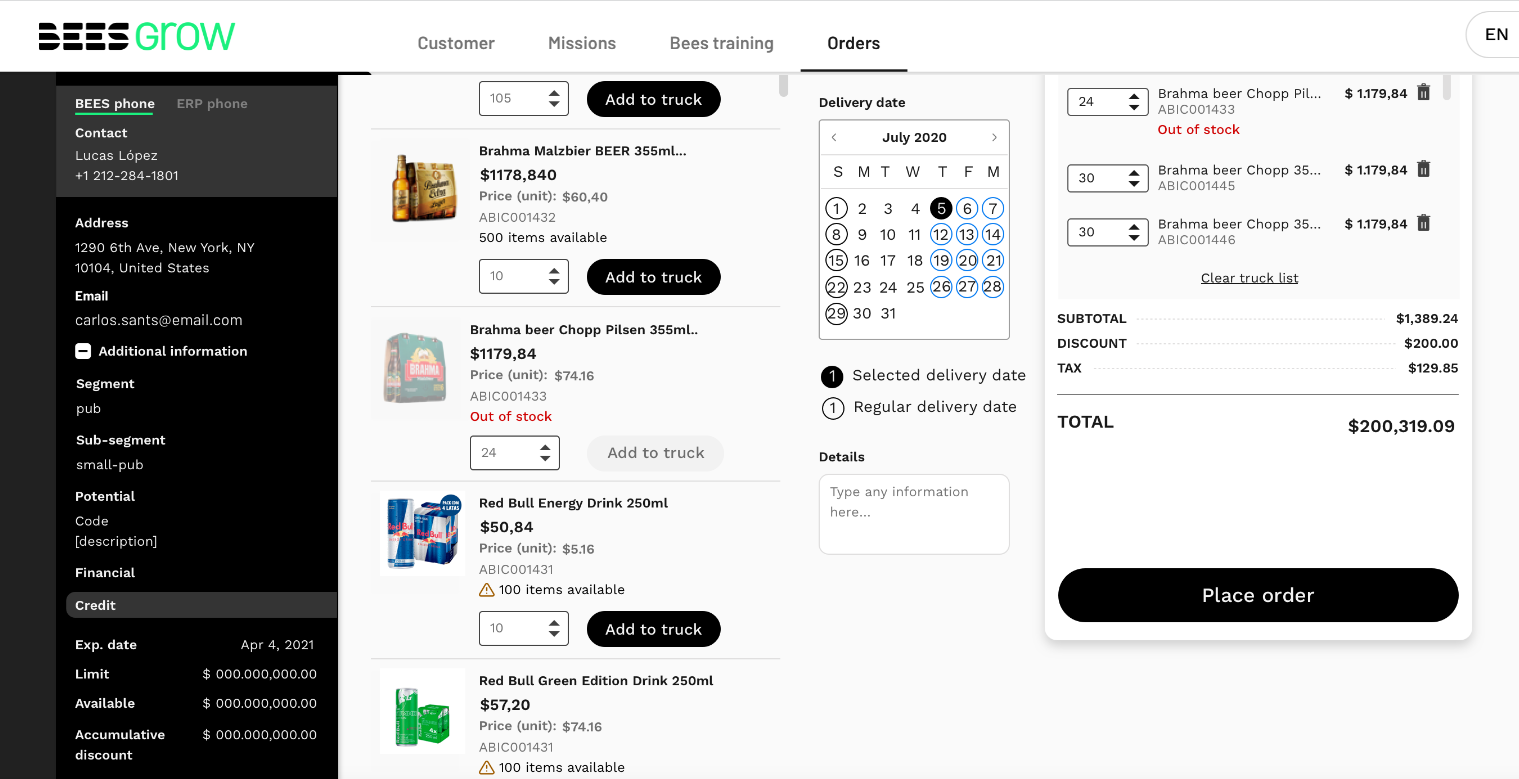This screenshot has width=1519, height=779.
Task: Collapse the Additional information section
Action: point(84,351)
